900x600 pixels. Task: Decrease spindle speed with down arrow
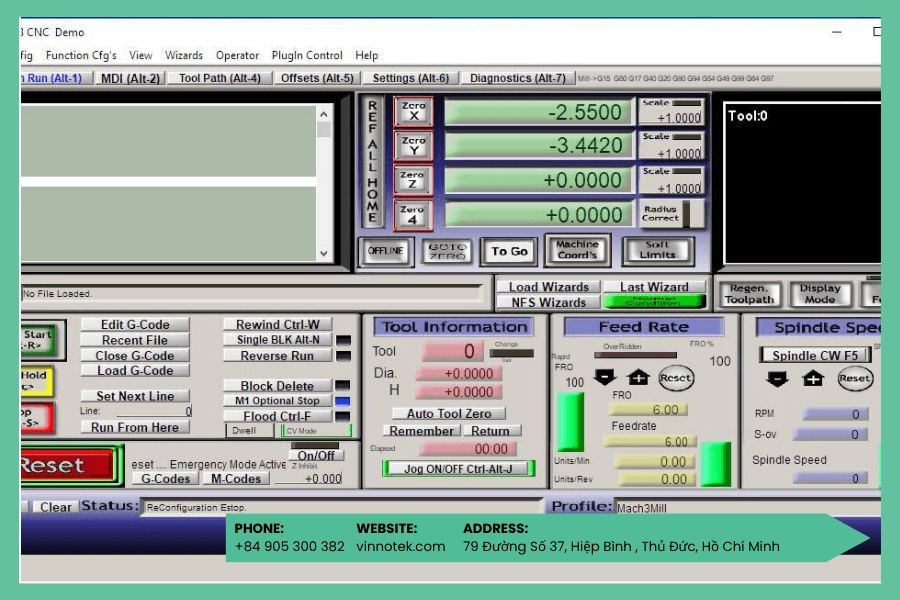777,379
